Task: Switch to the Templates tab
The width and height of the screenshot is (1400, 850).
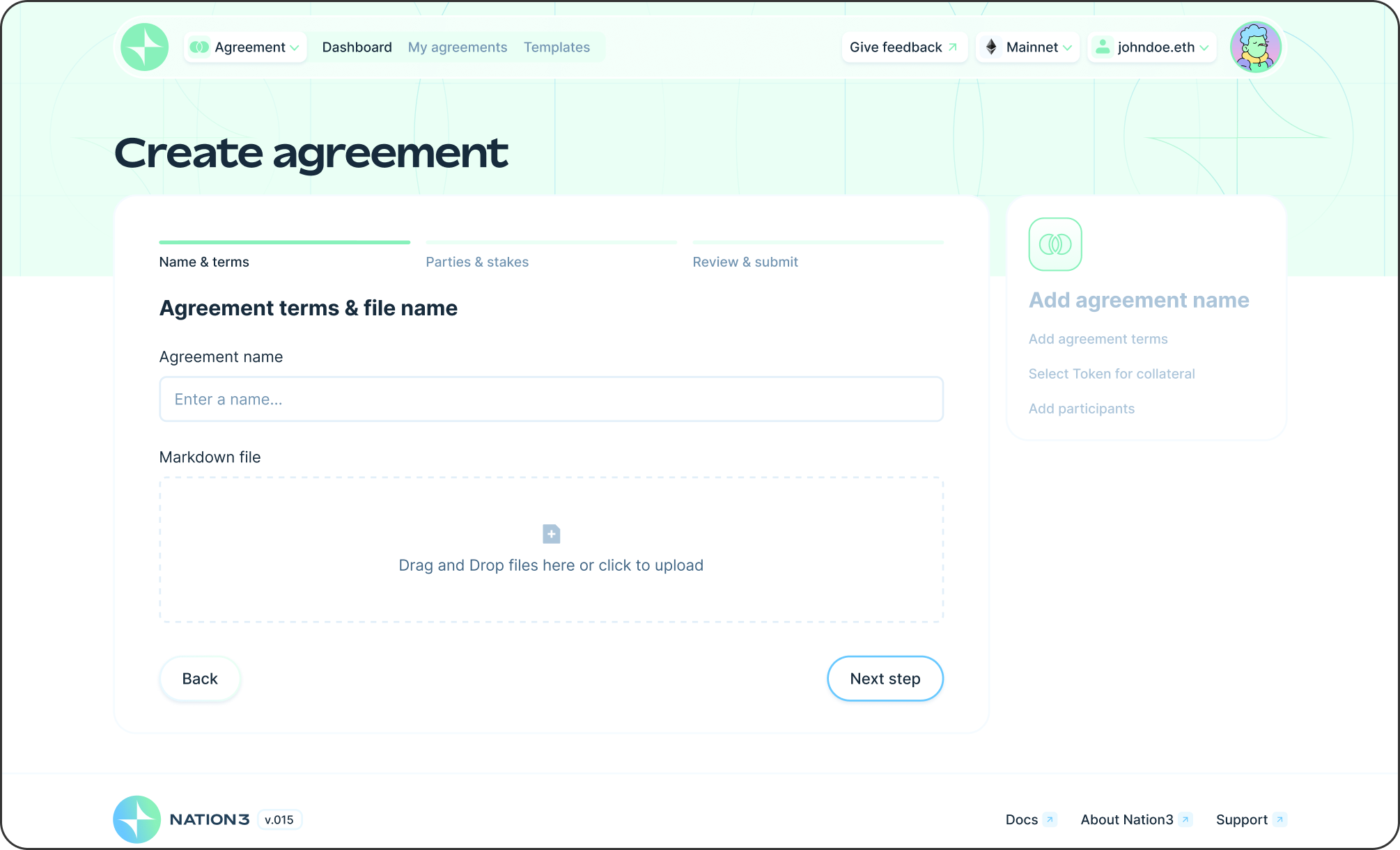Action: 557,47
